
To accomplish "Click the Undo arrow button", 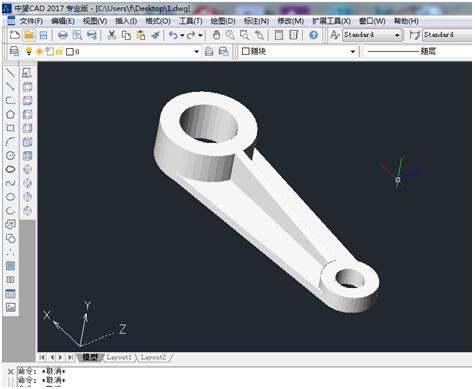I will pyautogui.click(x=173, y=35).
